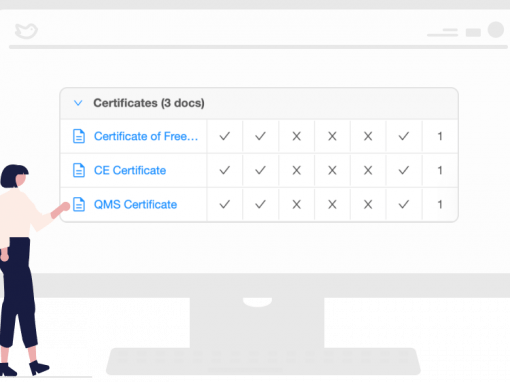
Task: Toggle first X mark in CE Certificate row
Action: (296, 170)
